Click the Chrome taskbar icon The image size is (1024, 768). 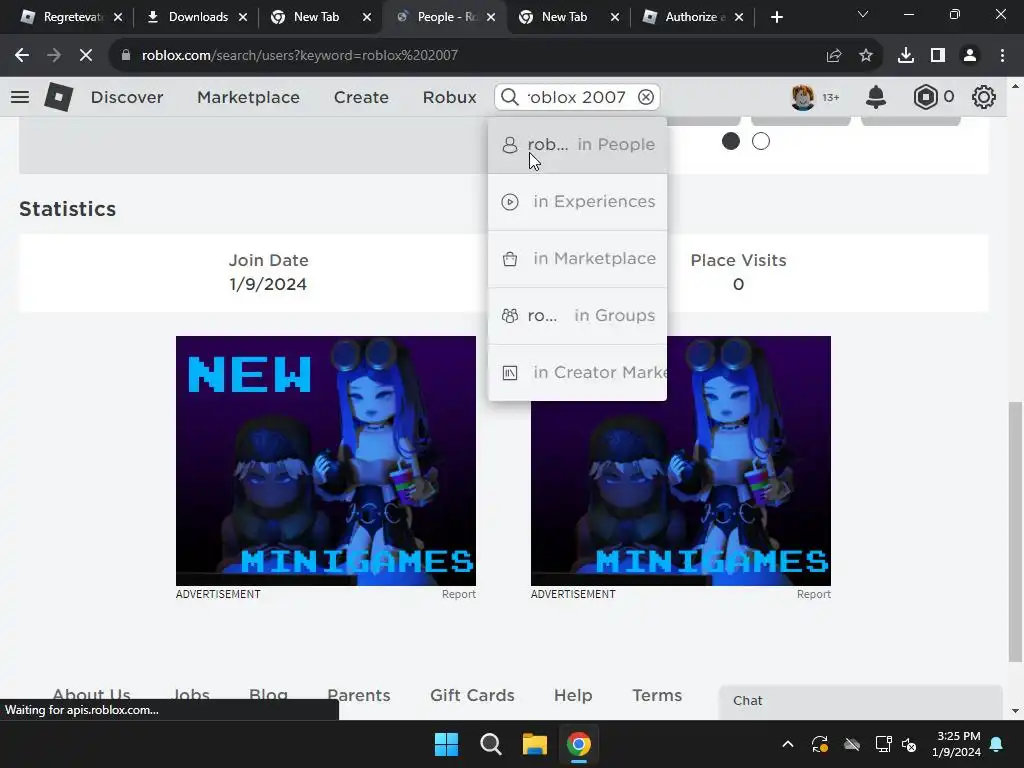(x=579, y=744)
